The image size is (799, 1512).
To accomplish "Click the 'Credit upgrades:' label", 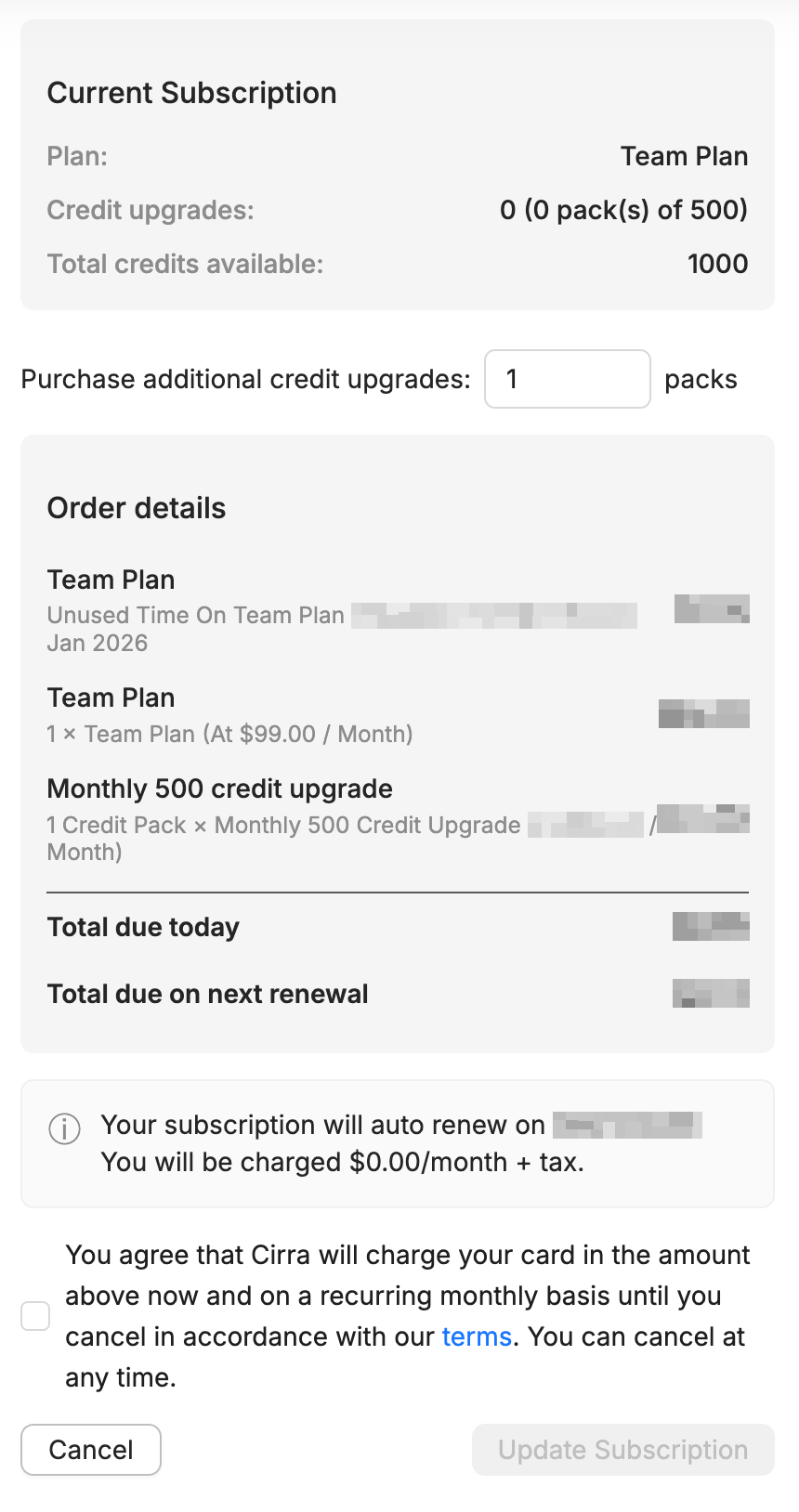I will click(x=150, y=210).
